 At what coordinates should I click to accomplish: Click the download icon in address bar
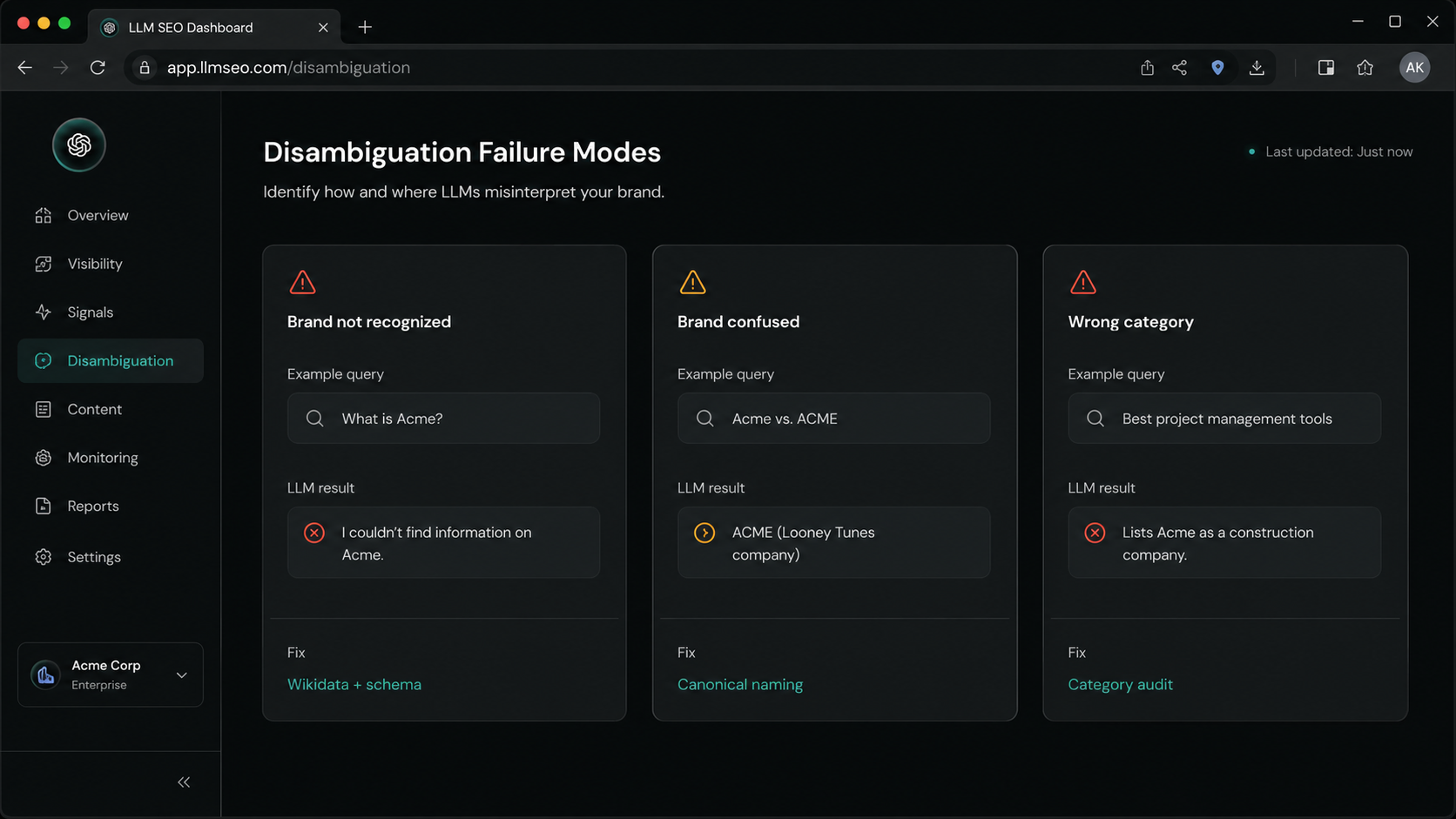(x=1257, y=68)
